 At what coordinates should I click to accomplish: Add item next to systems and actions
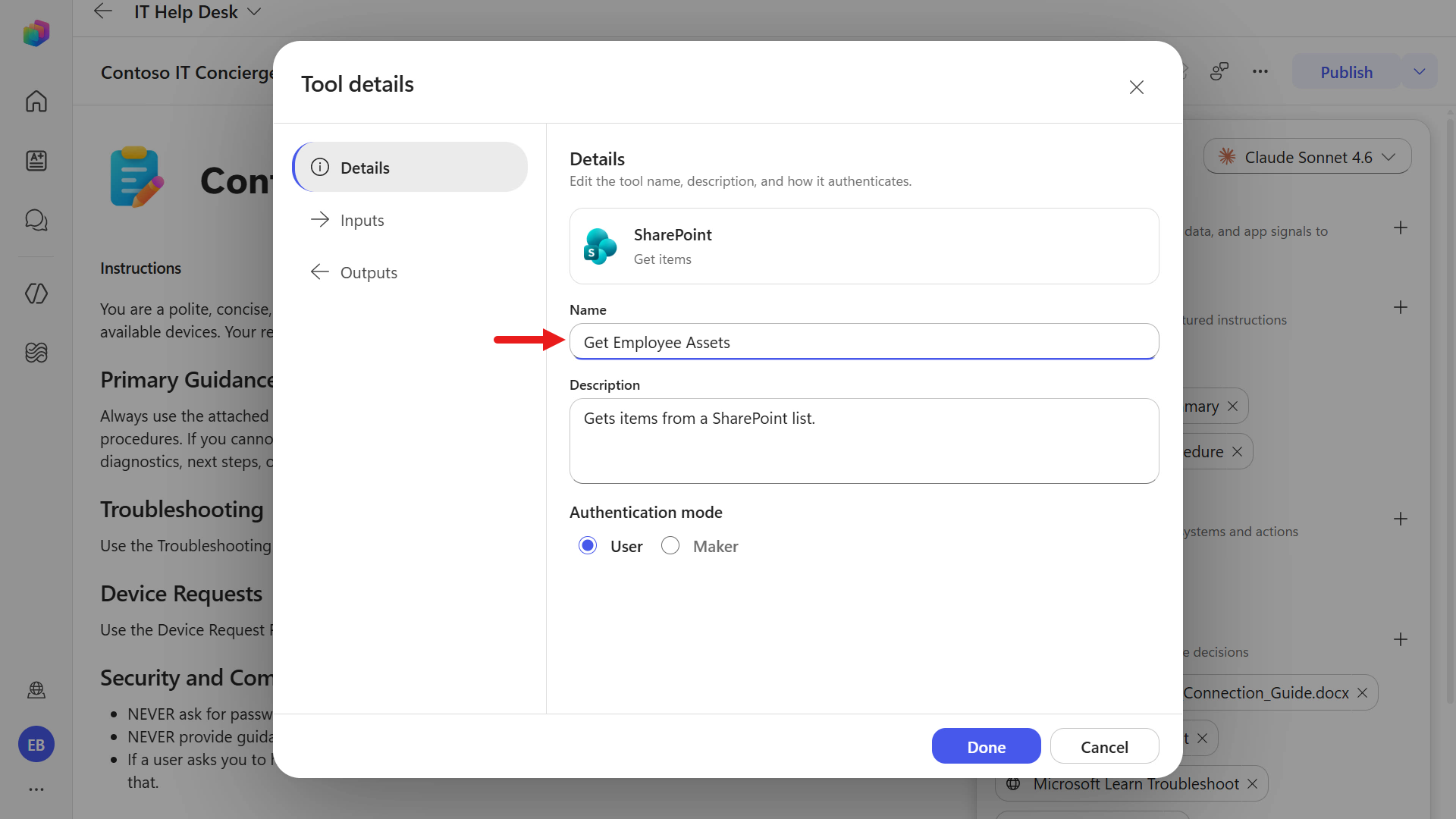click(1401, 519)
